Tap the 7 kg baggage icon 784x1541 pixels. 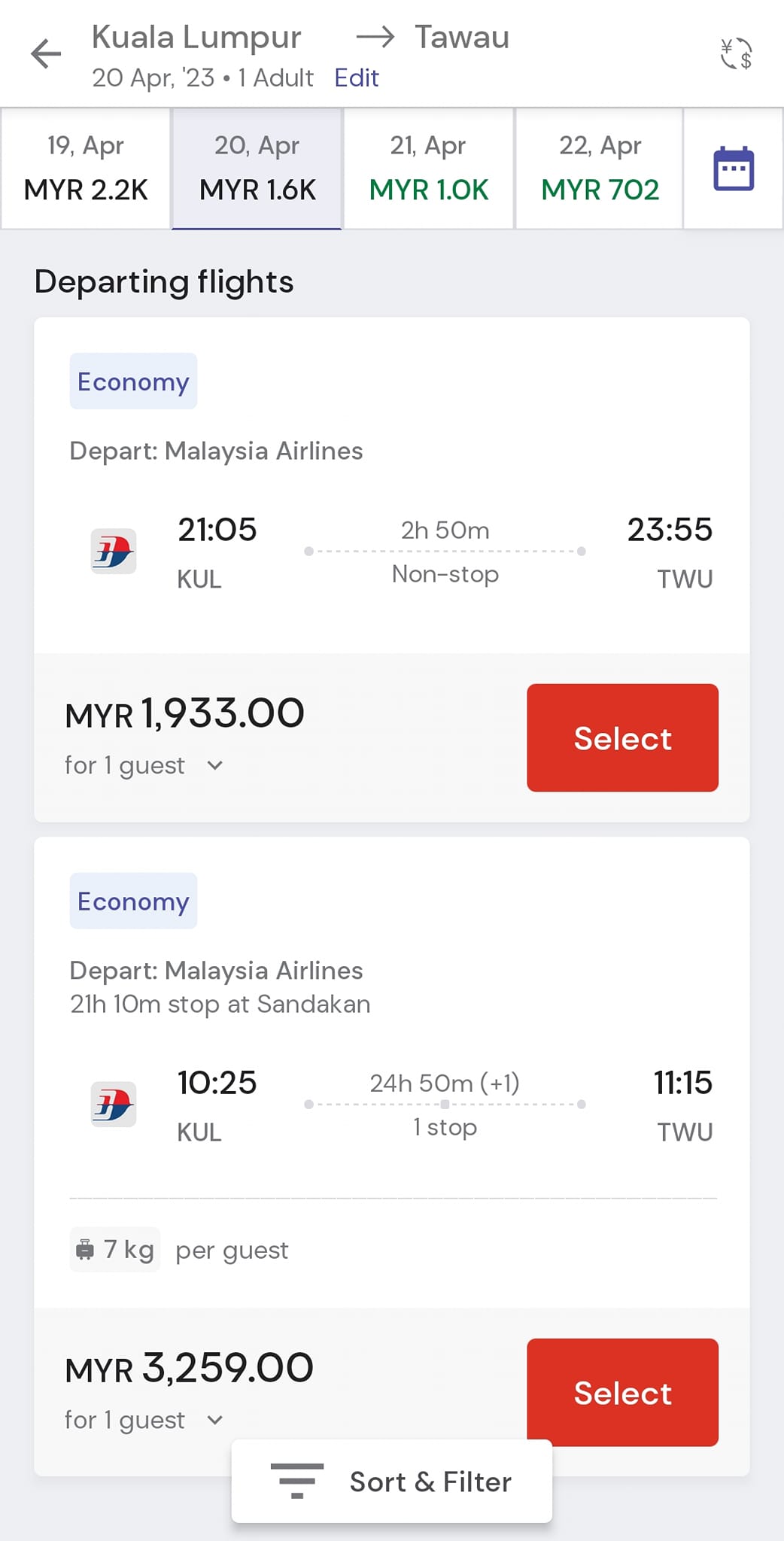[x=86, y=1250]
